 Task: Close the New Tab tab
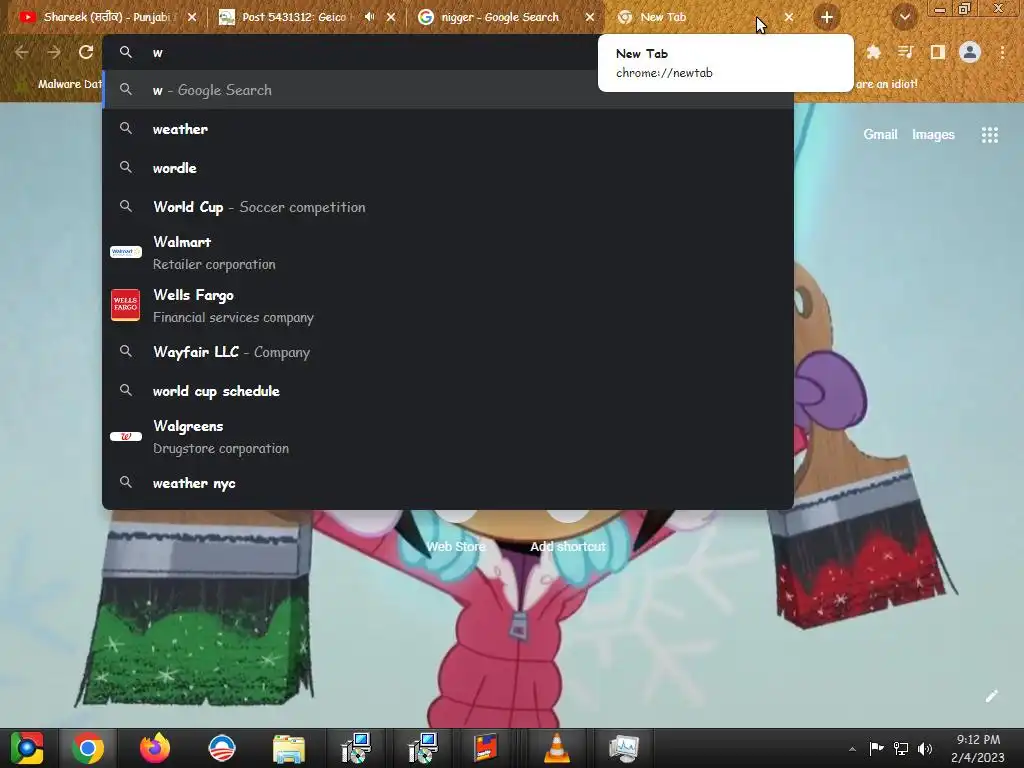(x=789, y=17)
